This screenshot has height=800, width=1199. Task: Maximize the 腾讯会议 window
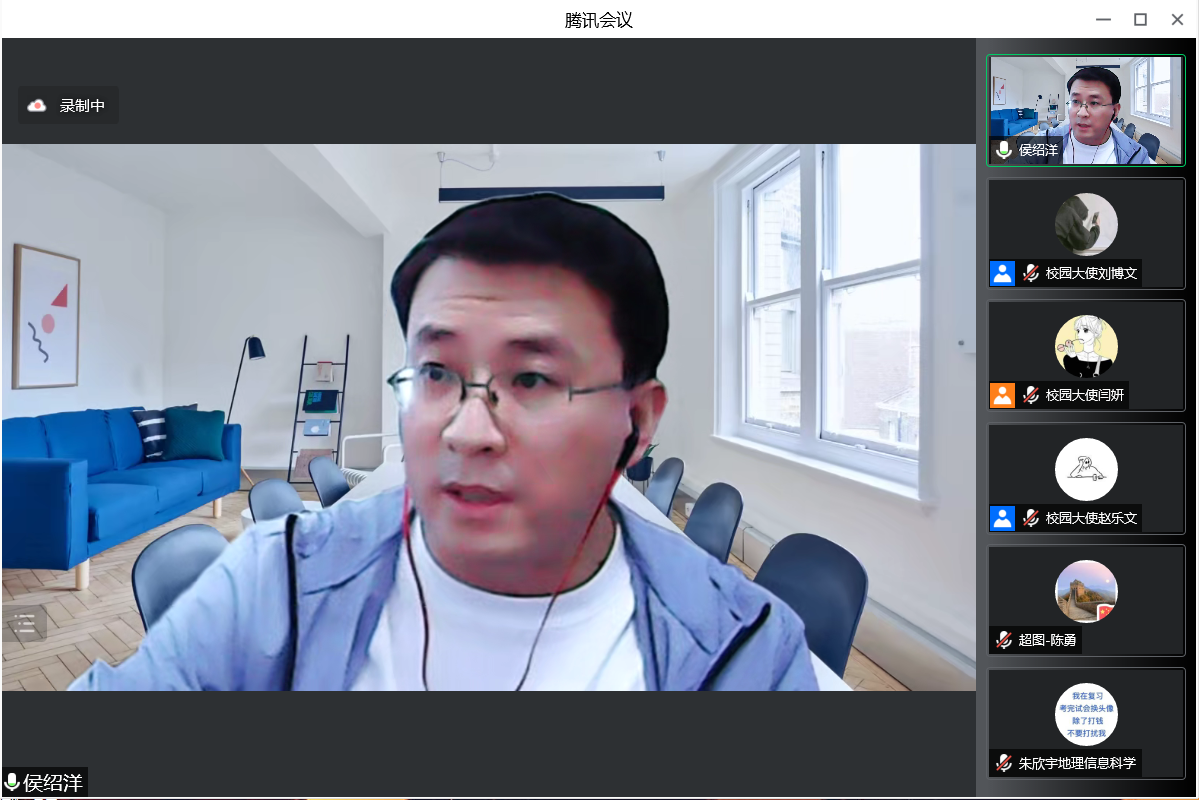pyautogui.click(x=1140, y=19)
